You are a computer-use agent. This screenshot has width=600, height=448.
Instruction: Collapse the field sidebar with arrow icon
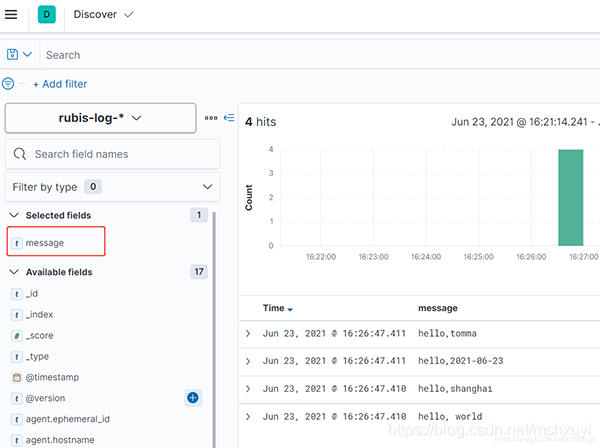click(229, 117)
